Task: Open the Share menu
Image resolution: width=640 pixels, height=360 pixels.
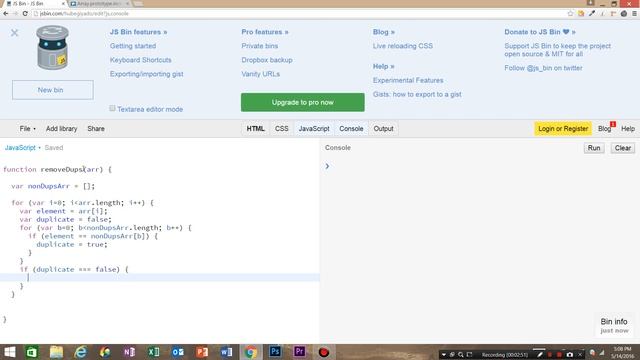Action: [x=96, y=129]
